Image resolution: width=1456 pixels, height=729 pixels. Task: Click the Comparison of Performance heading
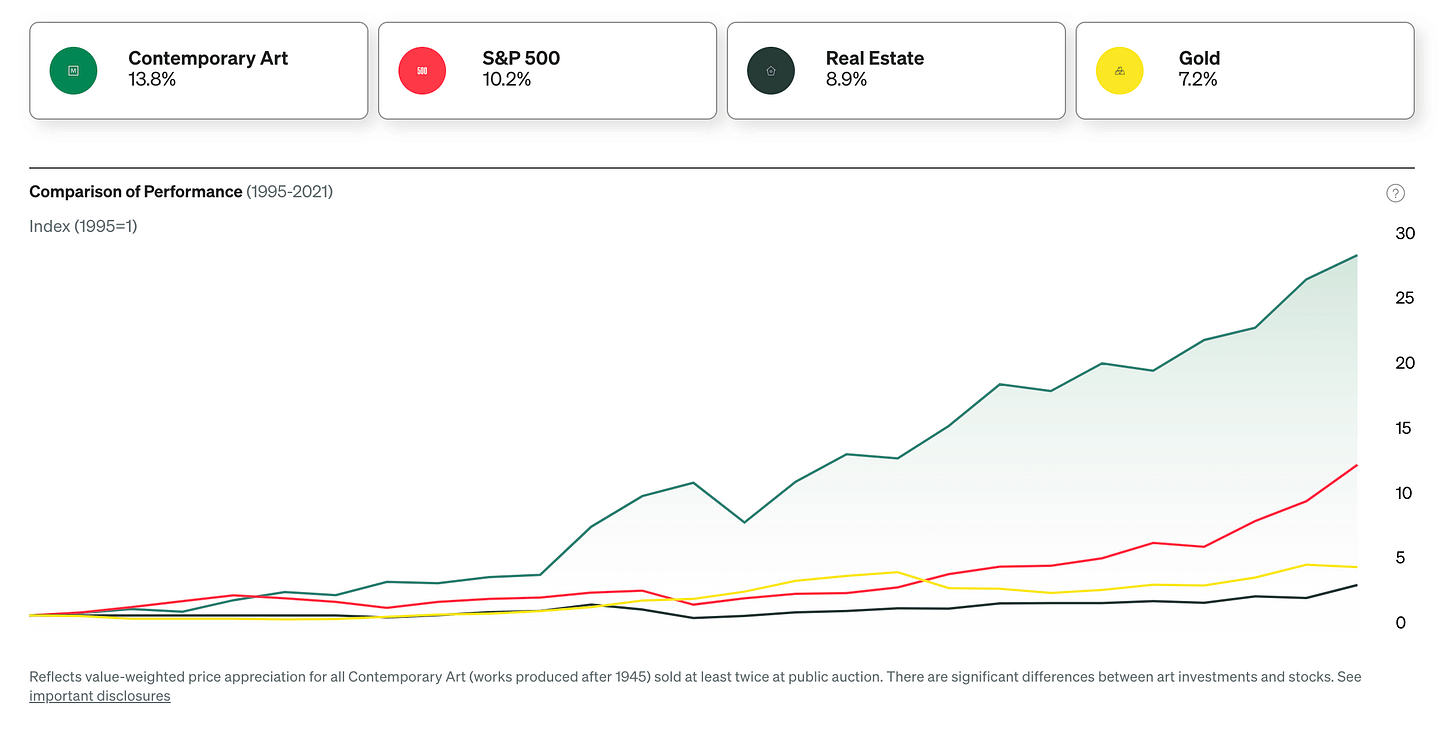click(x=136, y=191)
